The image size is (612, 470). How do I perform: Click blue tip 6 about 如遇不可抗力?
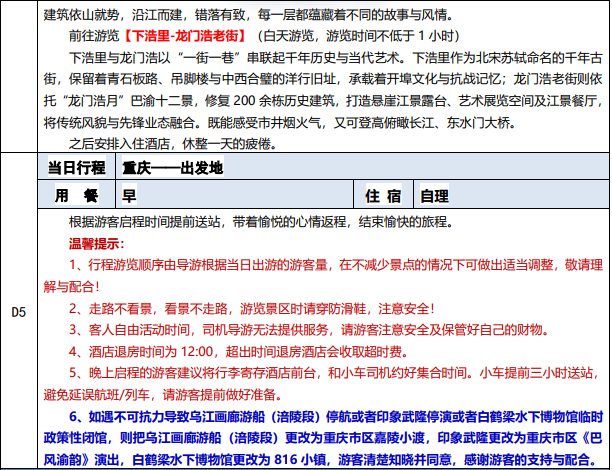pos(330,418)
